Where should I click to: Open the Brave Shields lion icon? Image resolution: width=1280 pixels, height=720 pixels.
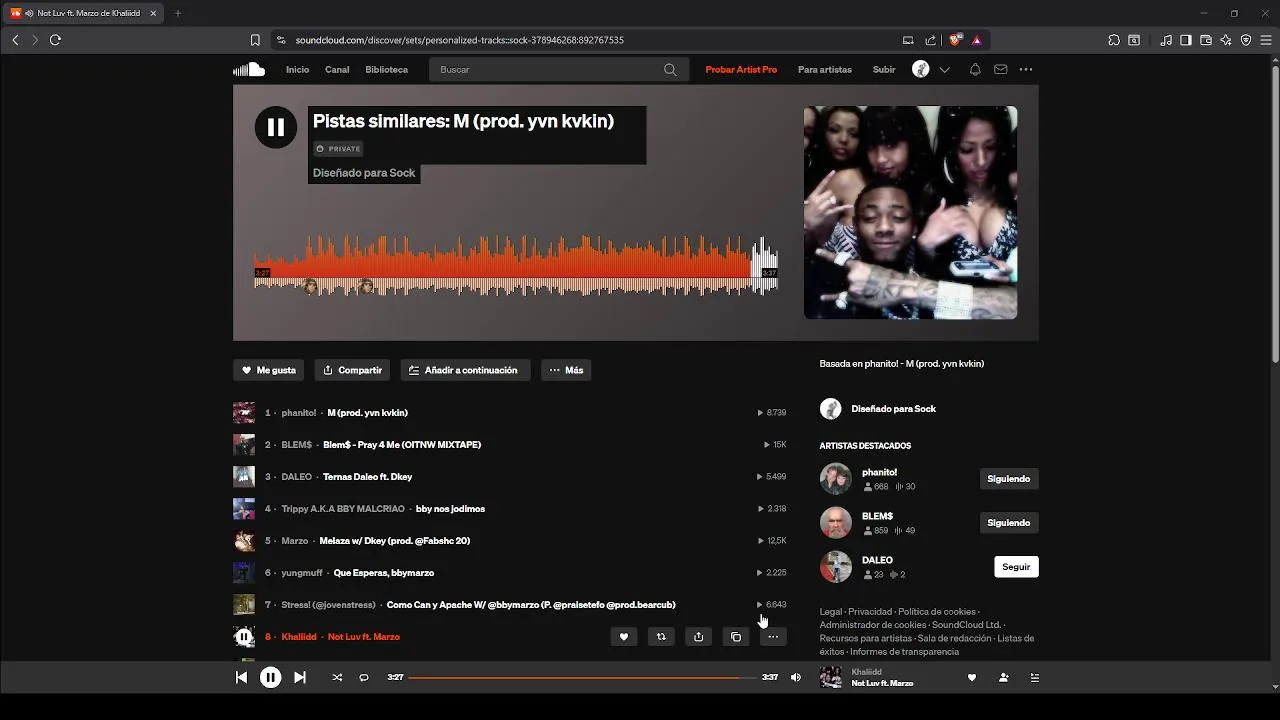coord(955,40)
